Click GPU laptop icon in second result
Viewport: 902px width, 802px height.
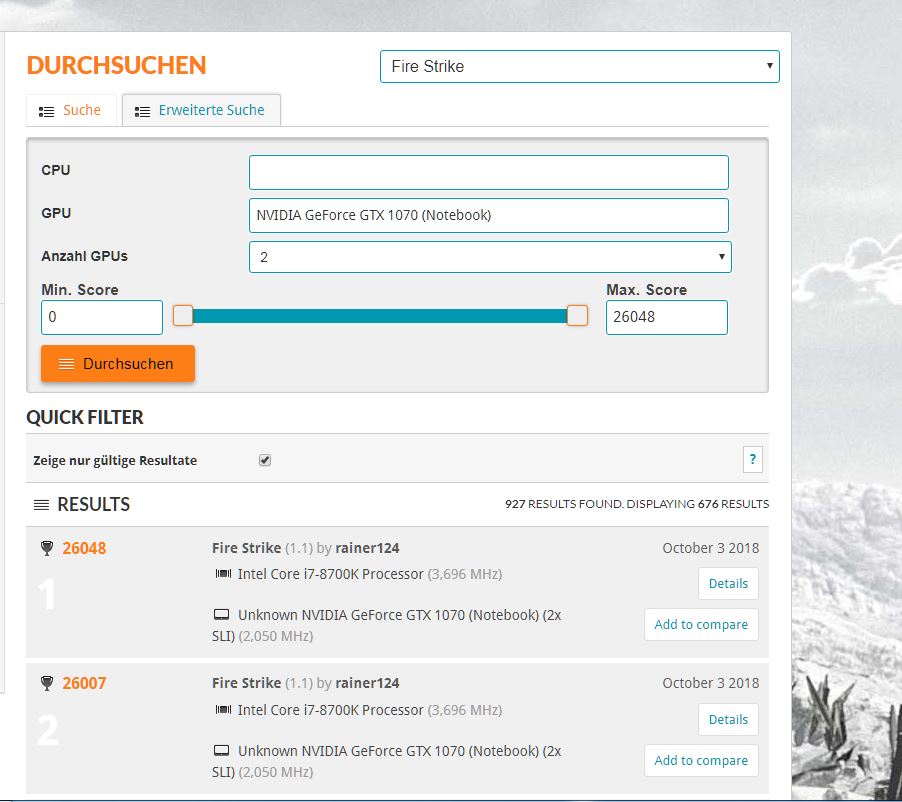pyautogui.click(x=221, y=750)
